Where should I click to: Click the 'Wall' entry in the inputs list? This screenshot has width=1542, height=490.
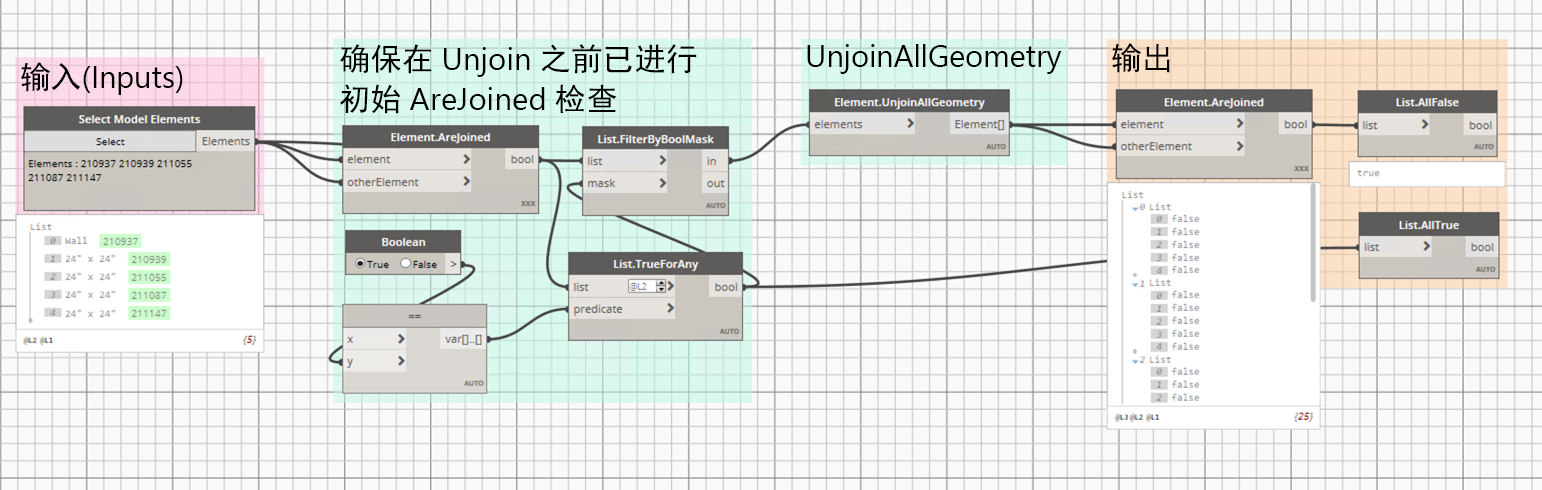tap(77, 241)
